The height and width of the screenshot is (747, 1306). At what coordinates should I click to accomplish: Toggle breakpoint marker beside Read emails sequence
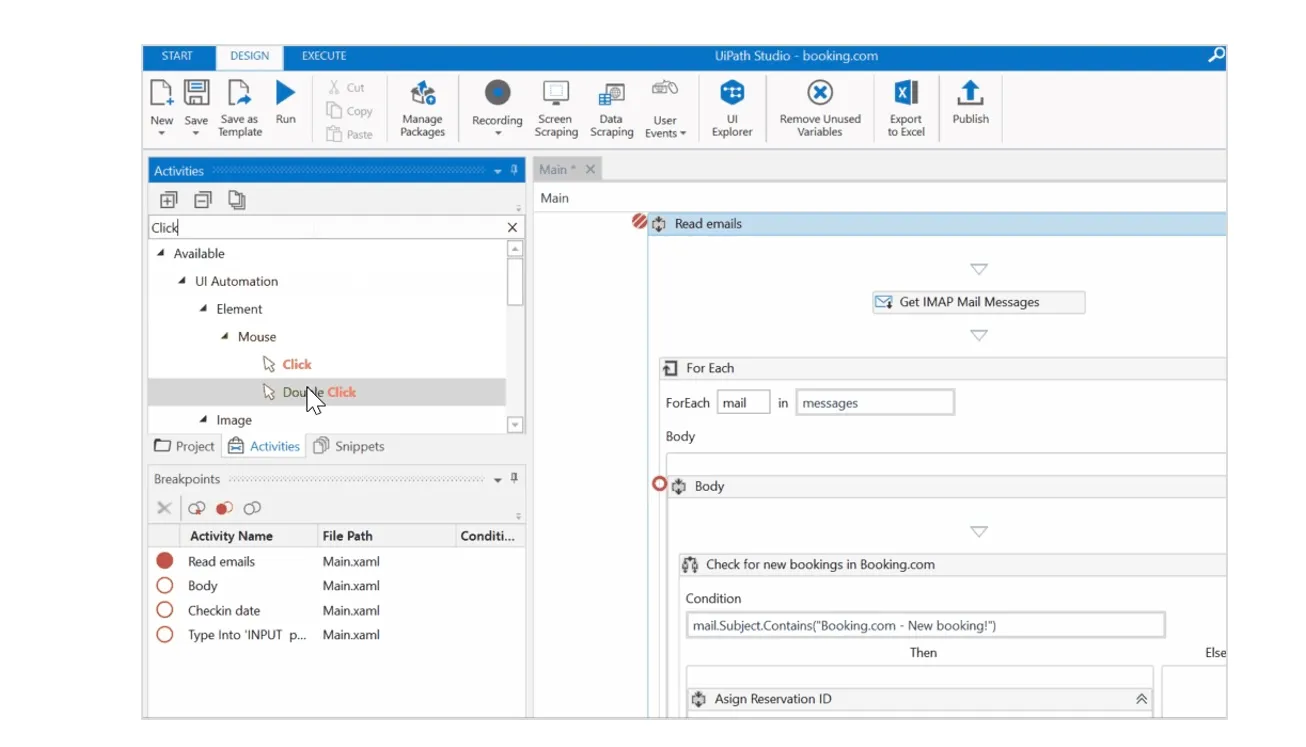tap(640, 222)
